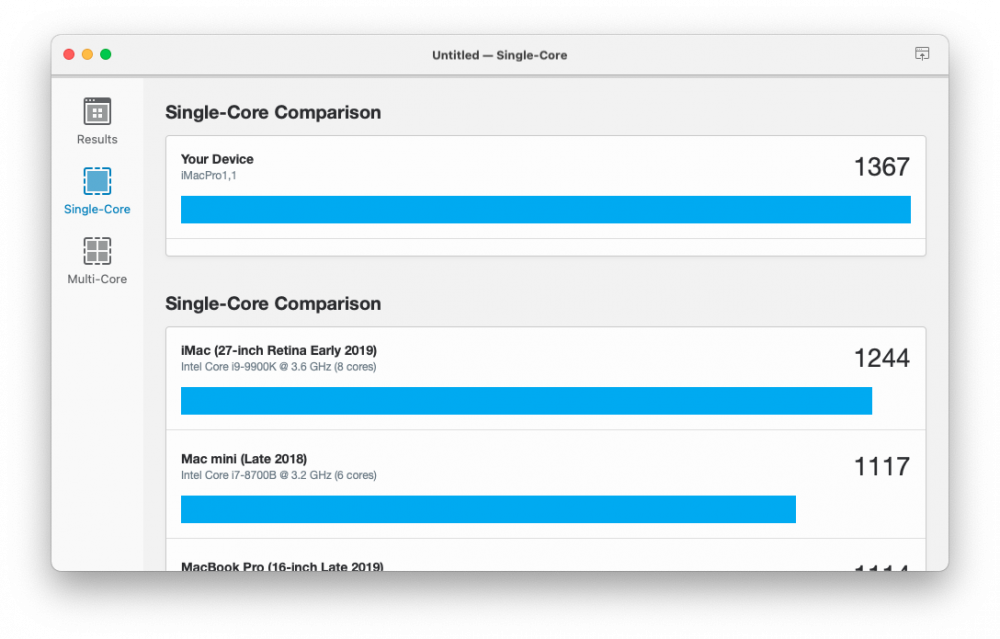Image resolution: width=1000 pixels, height=639 pixels.
Task: Click the yellow minimize window button
Action: 87,54
